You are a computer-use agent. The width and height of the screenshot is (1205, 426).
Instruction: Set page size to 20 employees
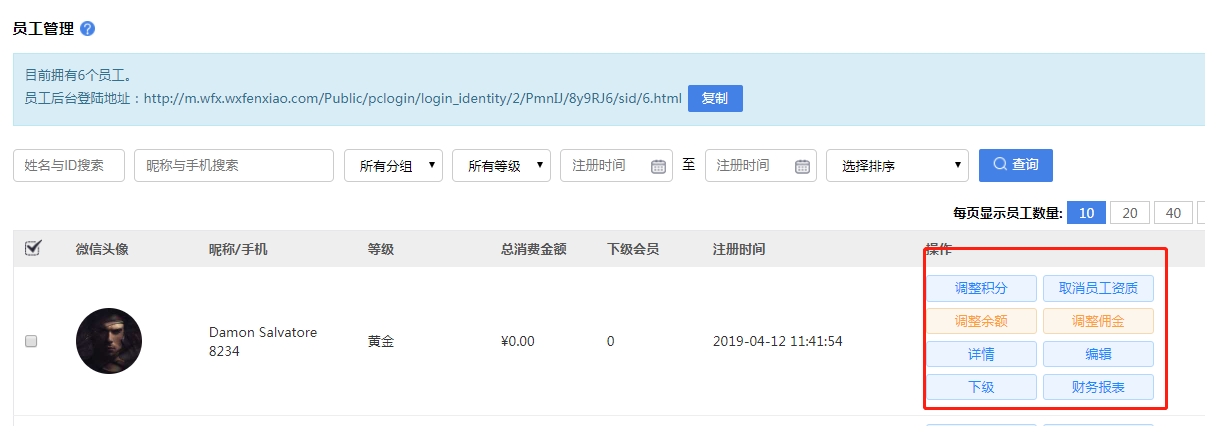pos(1129,213)
